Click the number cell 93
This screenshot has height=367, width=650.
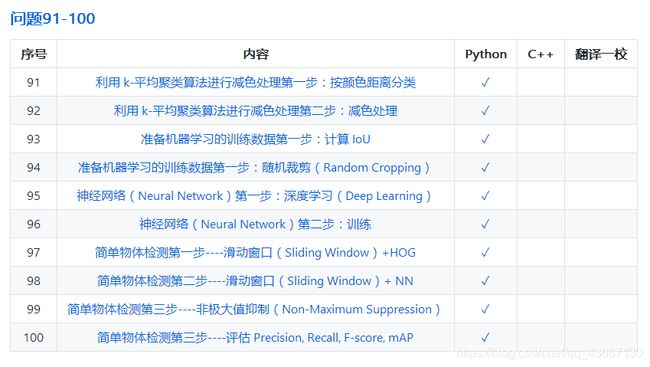pos(34,139)
